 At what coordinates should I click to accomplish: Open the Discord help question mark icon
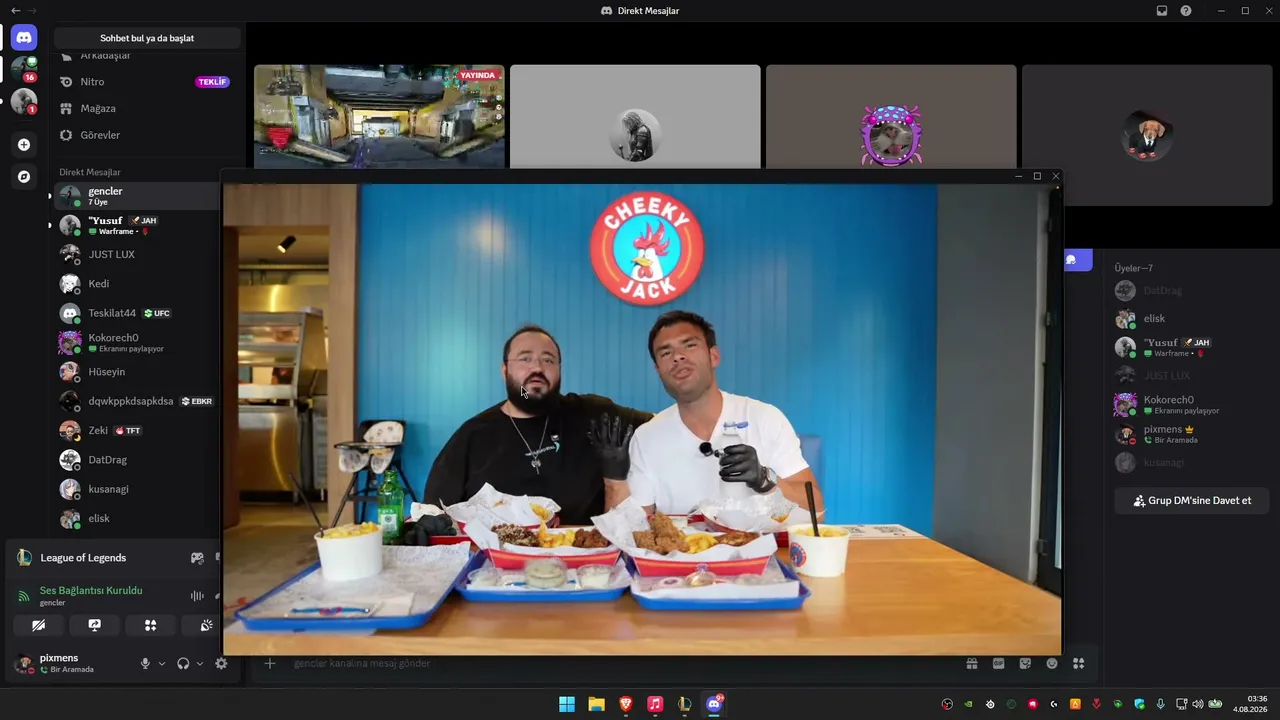tap(1186, 11)
